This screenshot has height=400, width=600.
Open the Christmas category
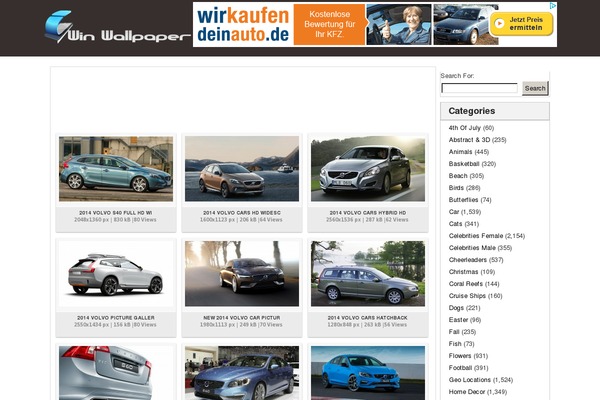(x=463, y=272)
